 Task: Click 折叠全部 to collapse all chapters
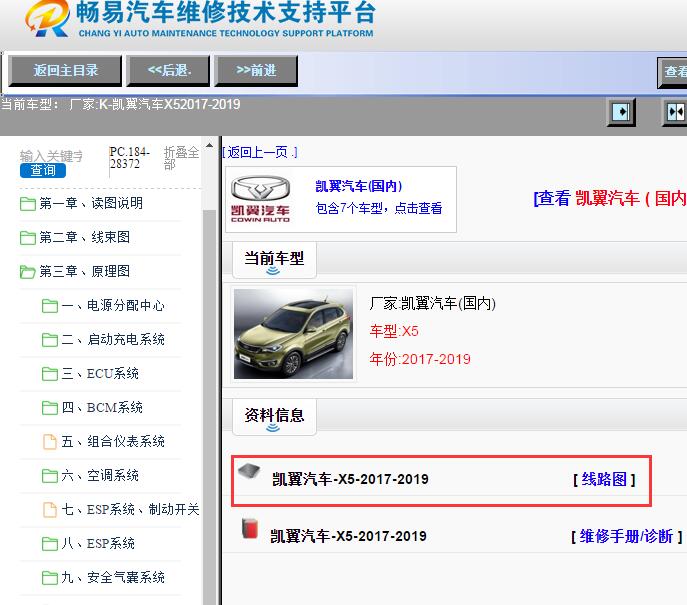click(x=181, y=158)
